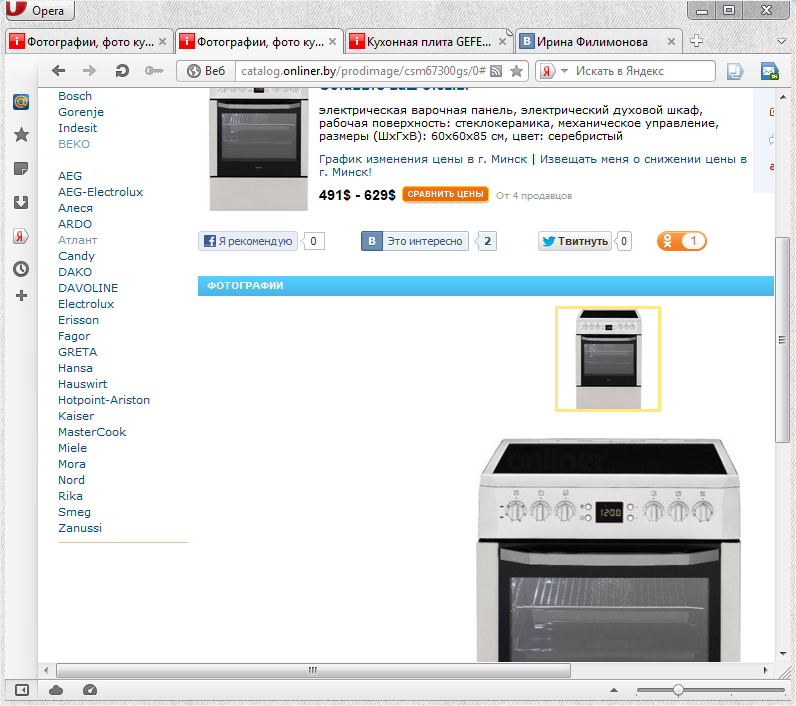Bookmark page with the star icon

pyautogui.click(x=517, y=71)
